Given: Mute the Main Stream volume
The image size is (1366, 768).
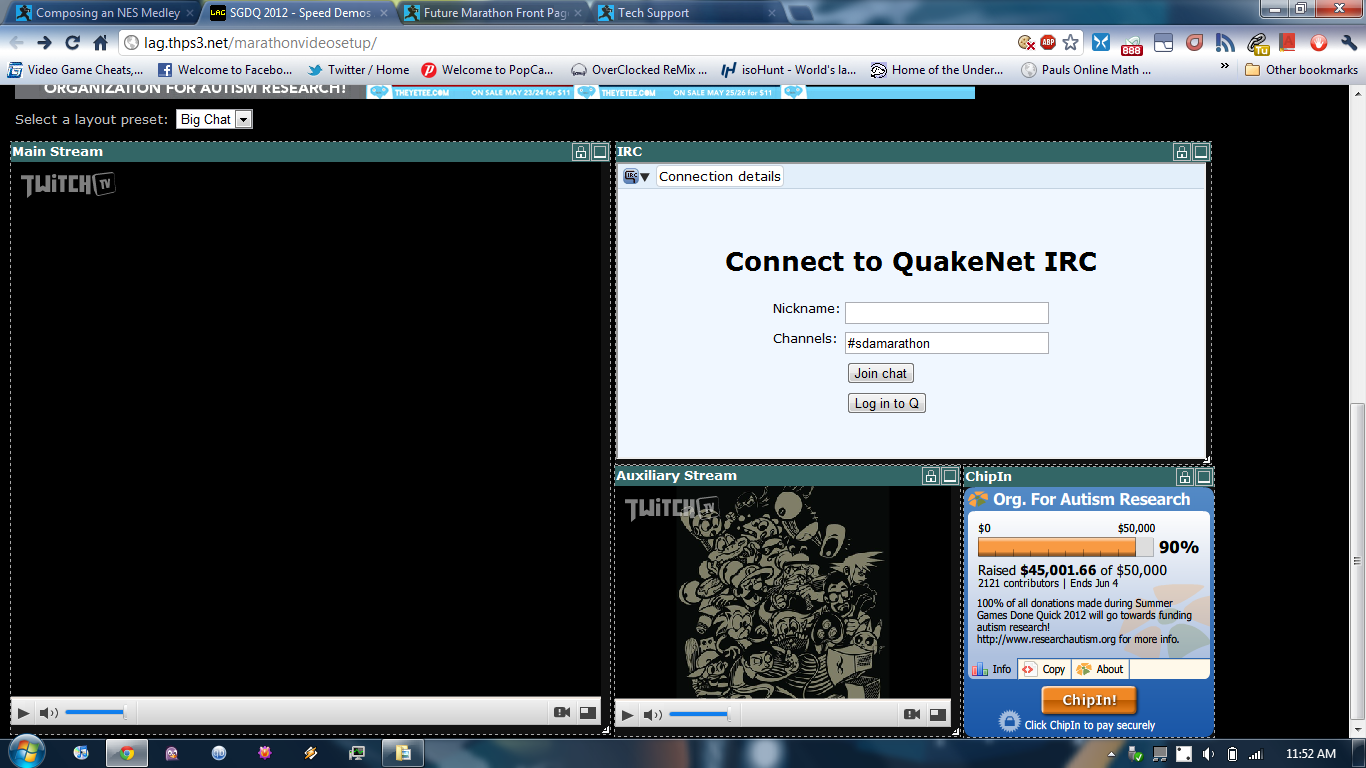Looking at the screenshot, I should coord(48,713).
